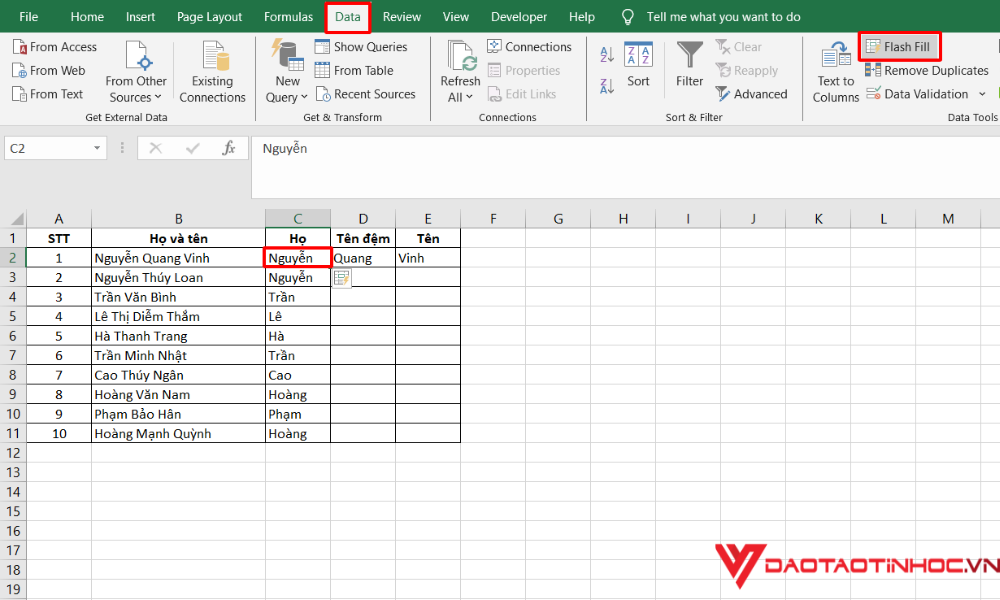Open From Other Sources dropdown
This screenshot has width=1000, height=600.
136,71
